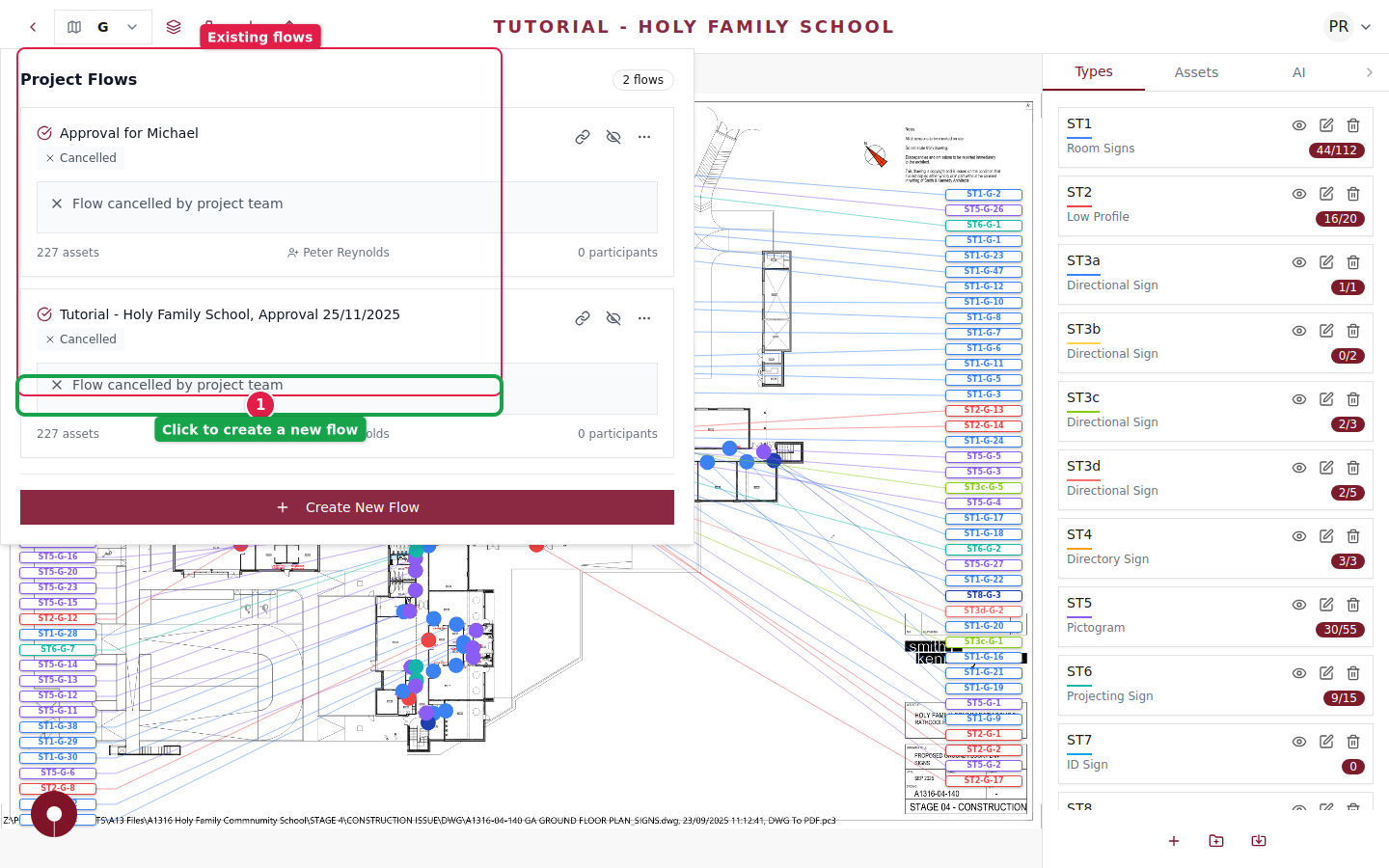Select the Types tab
Screen dimensions: 1389x868
1094,71
